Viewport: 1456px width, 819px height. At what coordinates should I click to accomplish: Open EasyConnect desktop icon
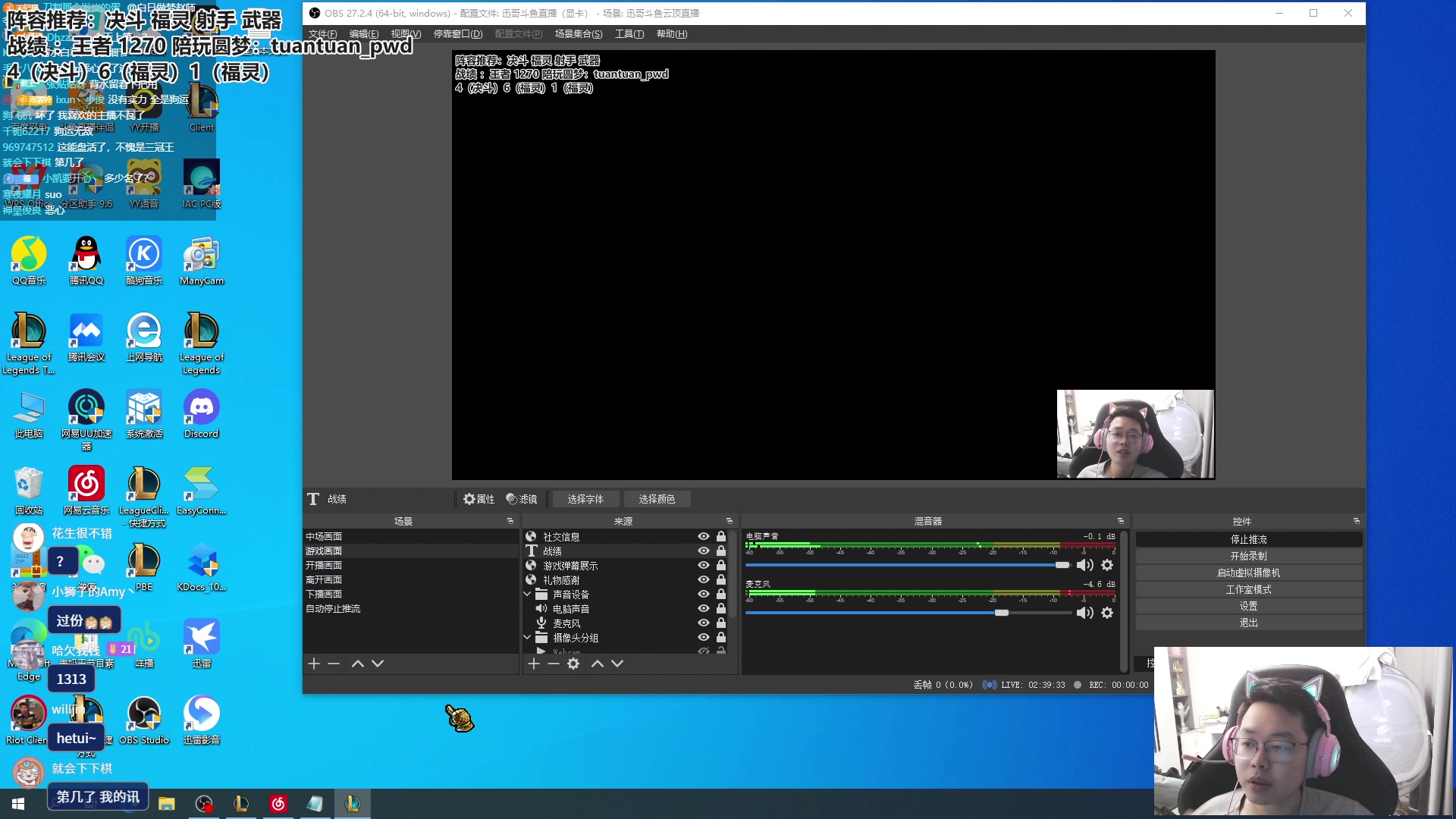(x=202, y=491)
